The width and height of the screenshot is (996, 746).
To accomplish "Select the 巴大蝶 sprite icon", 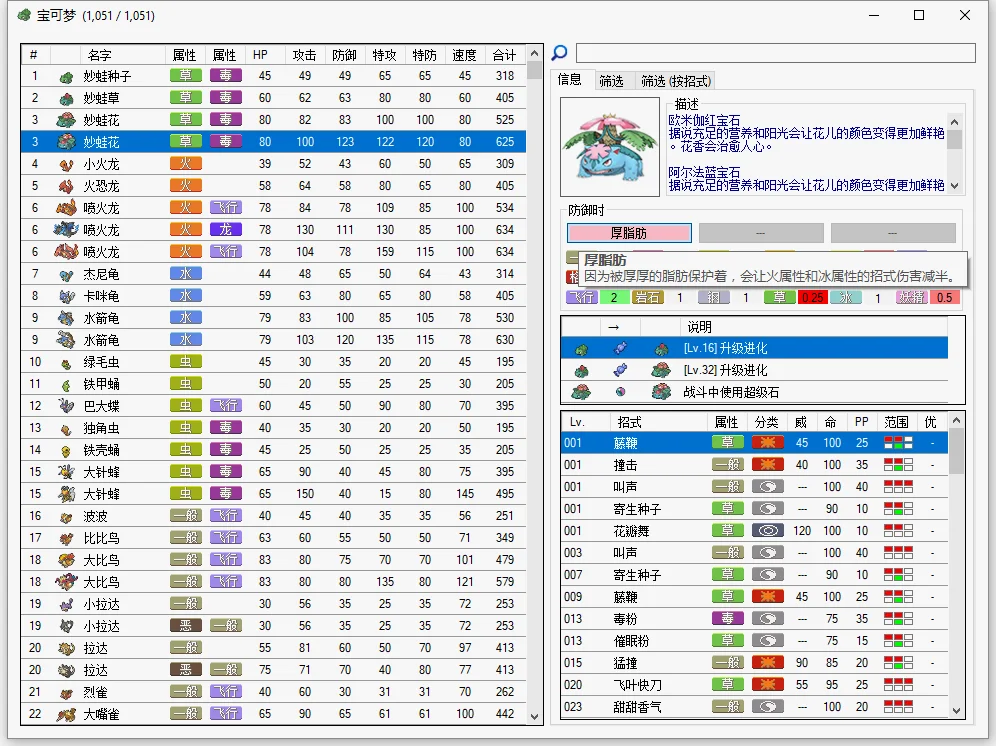I will 66,406.
